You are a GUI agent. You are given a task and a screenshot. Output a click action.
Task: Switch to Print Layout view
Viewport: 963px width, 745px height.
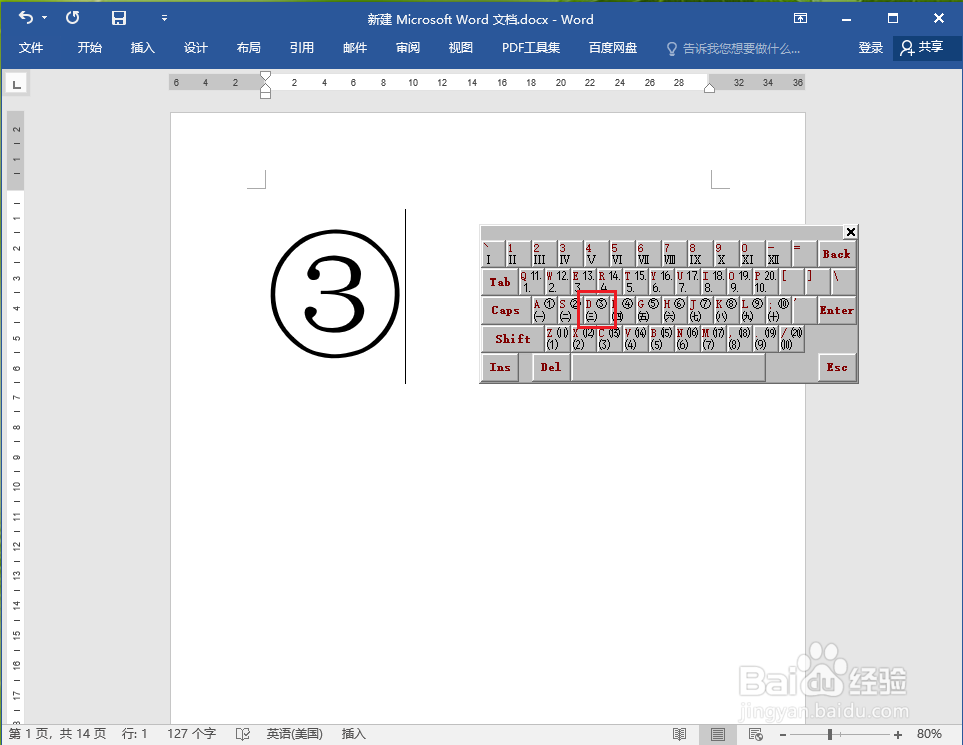click(717, 734)
